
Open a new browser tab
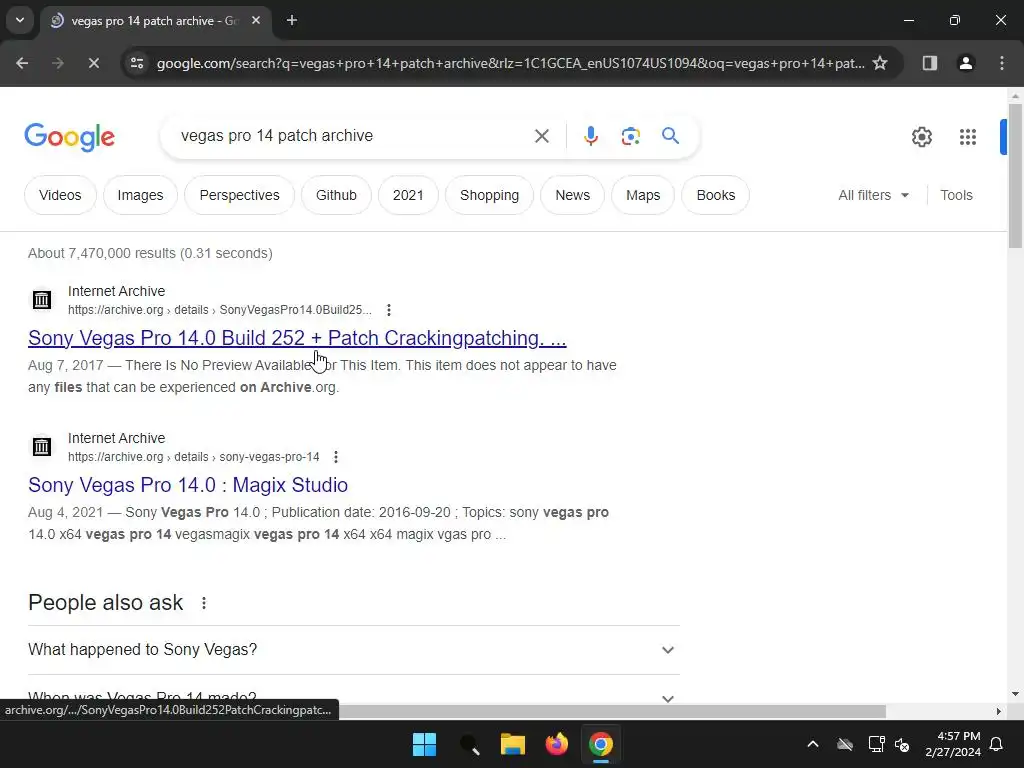292,21
